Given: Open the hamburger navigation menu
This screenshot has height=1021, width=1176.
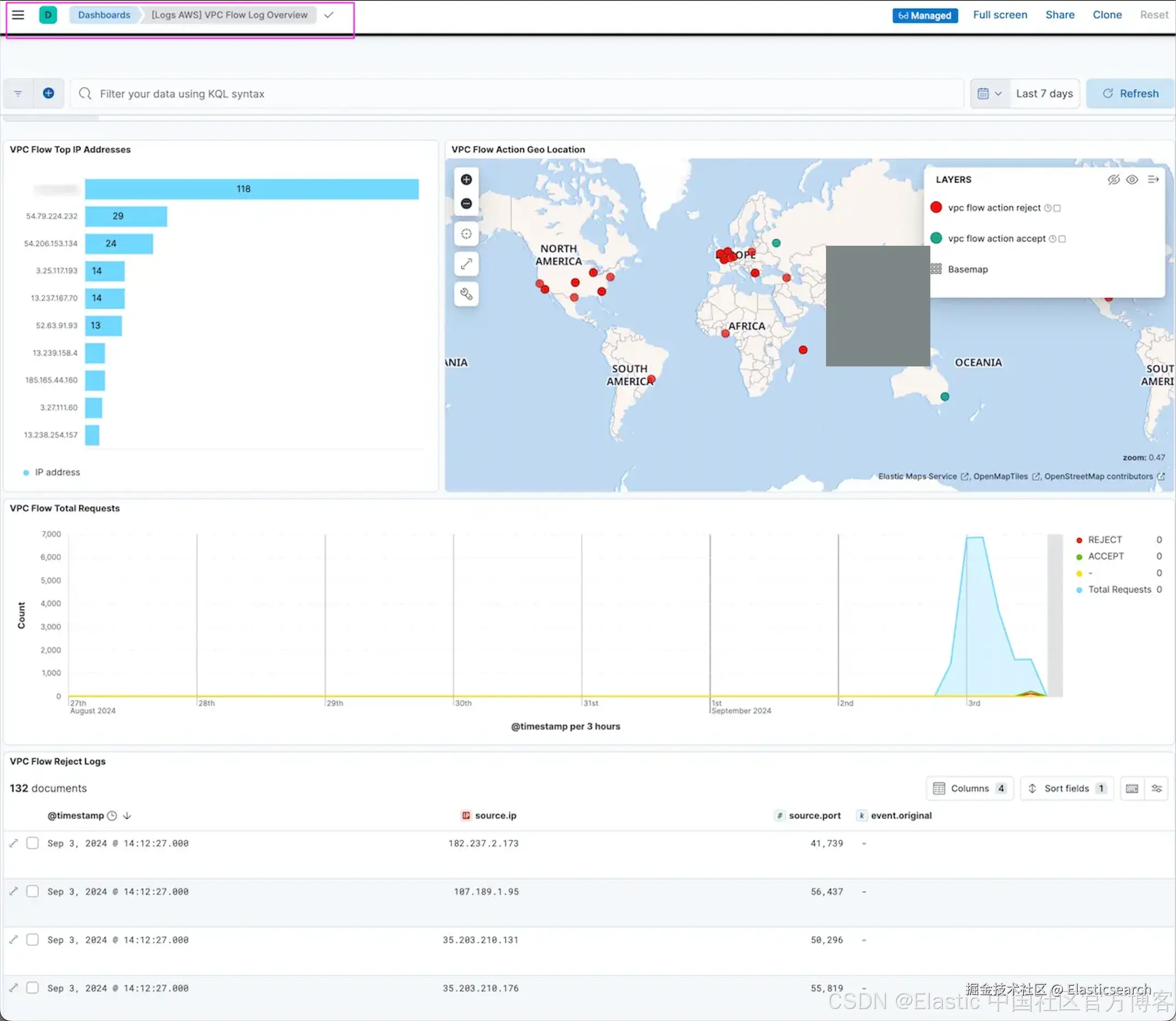Looking at the screenshot, I should pyautogui.click(x=18, y=15).
